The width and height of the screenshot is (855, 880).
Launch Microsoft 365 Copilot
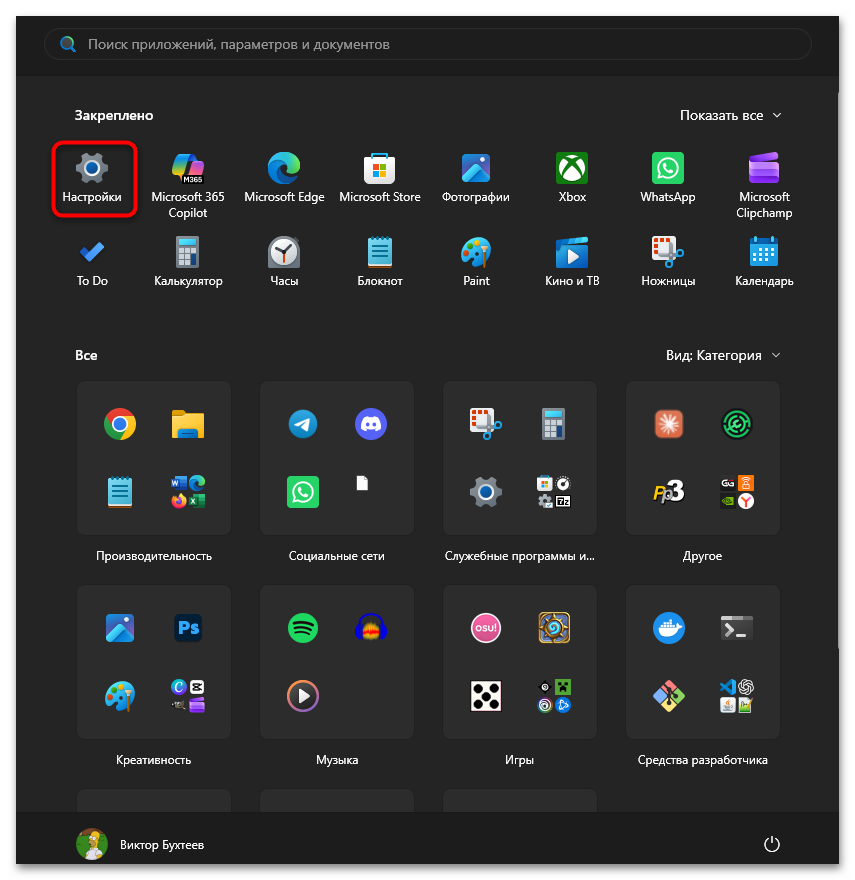point(188,185)
